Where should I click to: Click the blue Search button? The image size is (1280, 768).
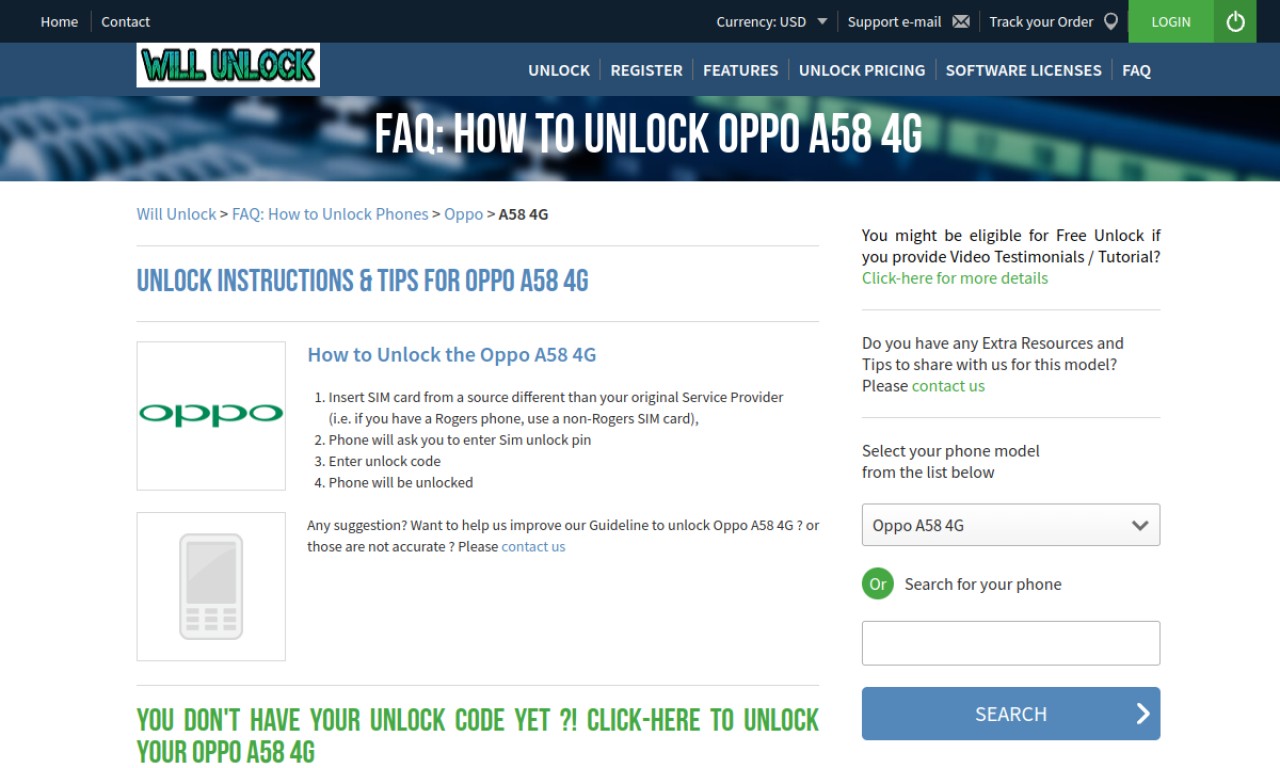coord(1011,714)
